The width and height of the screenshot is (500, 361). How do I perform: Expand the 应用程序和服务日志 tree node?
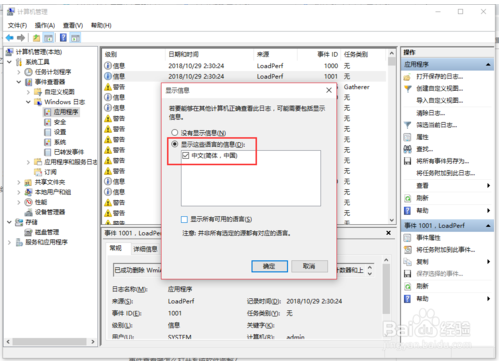click(29, 162)
